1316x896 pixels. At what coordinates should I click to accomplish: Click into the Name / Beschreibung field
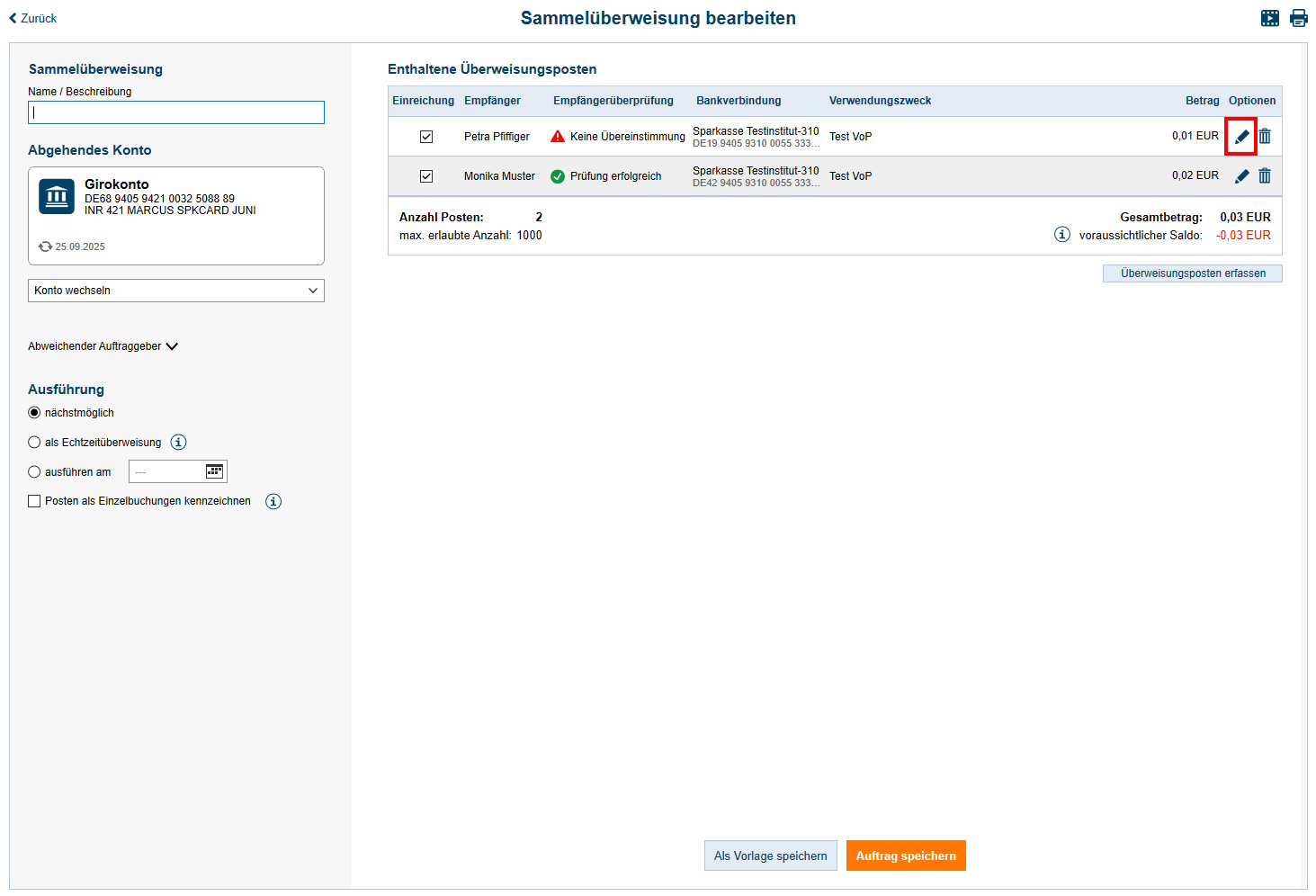(x=176, y=112)
